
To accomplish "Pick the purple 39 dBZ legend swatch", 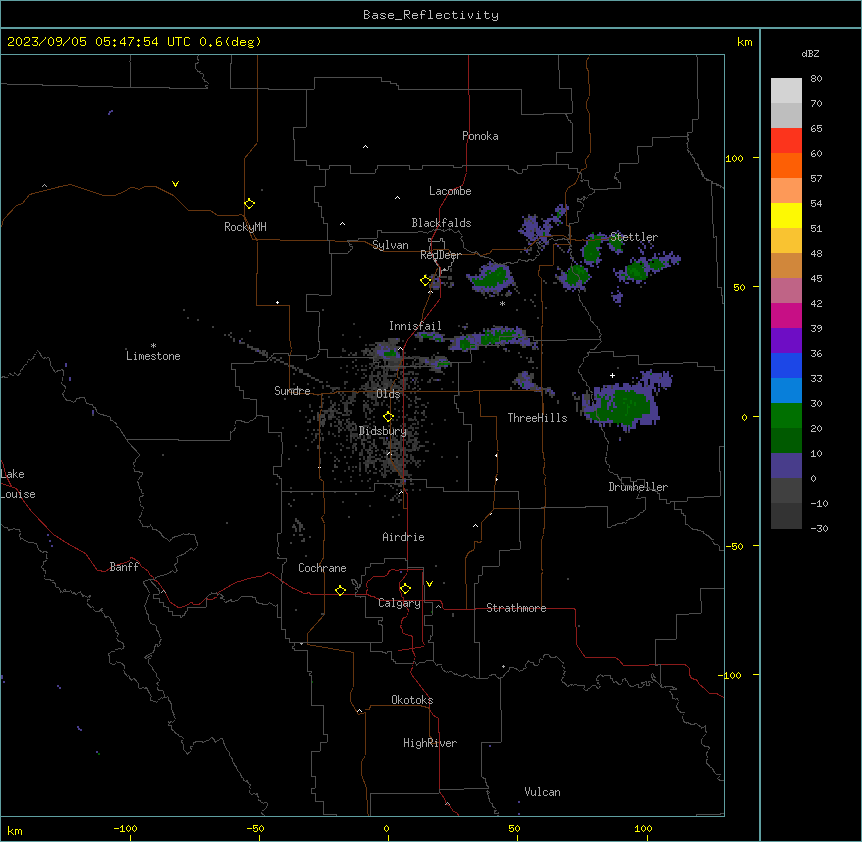I will (x=786, y=341).
